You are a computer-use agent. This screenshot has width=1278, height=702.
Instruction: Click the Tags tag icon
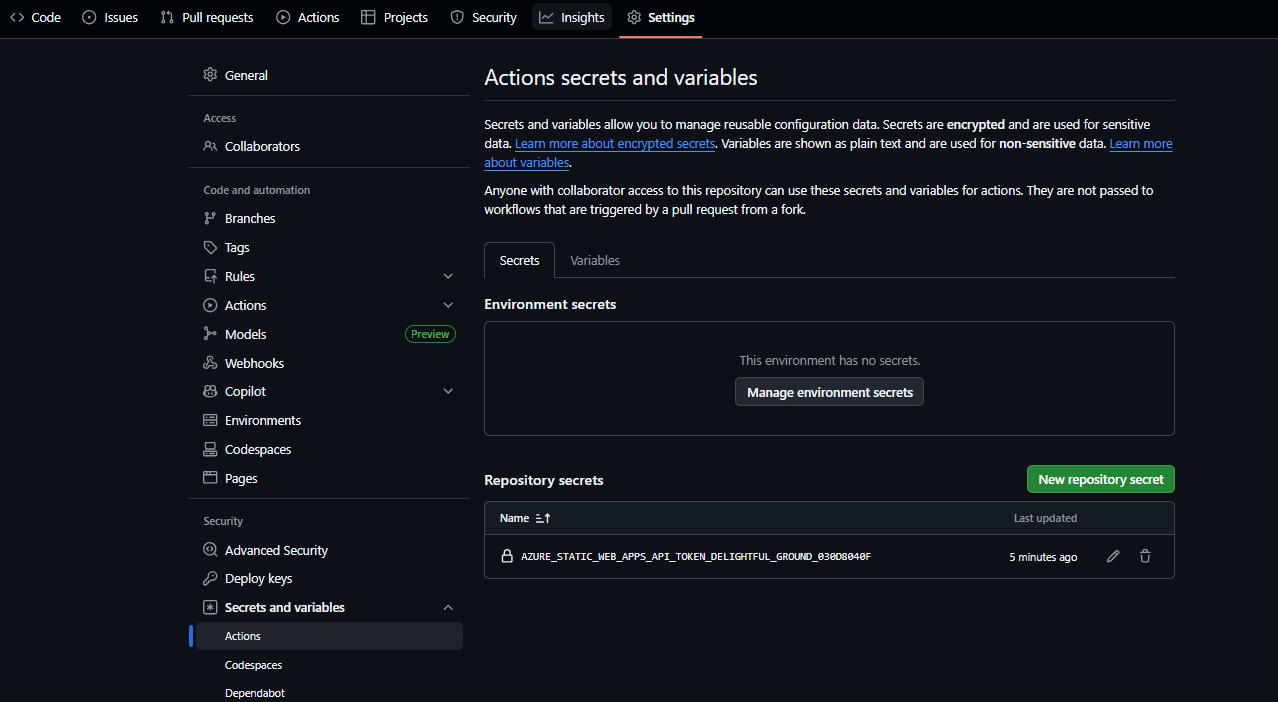[210, 247]
